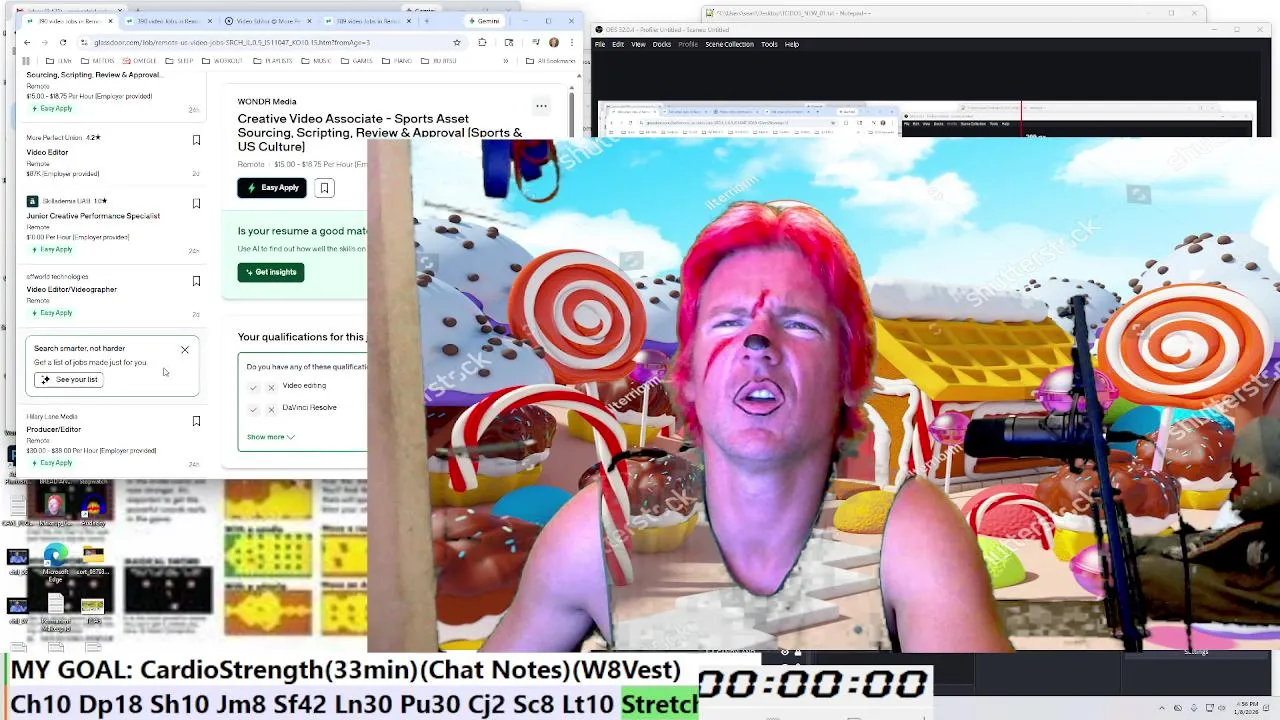
Task: Click the bookmark button next to Easy Apply
Action: click(324, 188)
